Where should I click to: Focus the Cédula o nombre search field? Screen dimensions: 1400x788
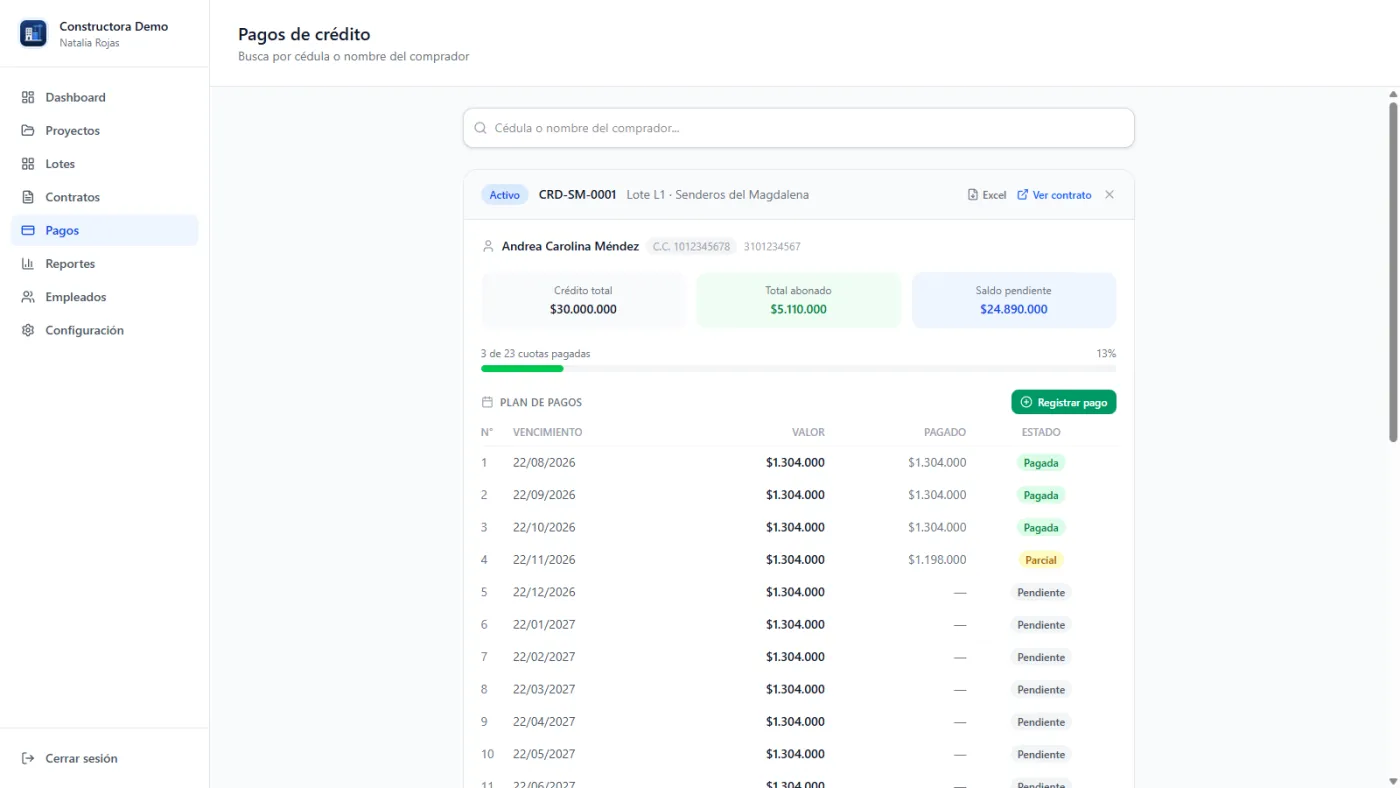click(x=798, y=128)
